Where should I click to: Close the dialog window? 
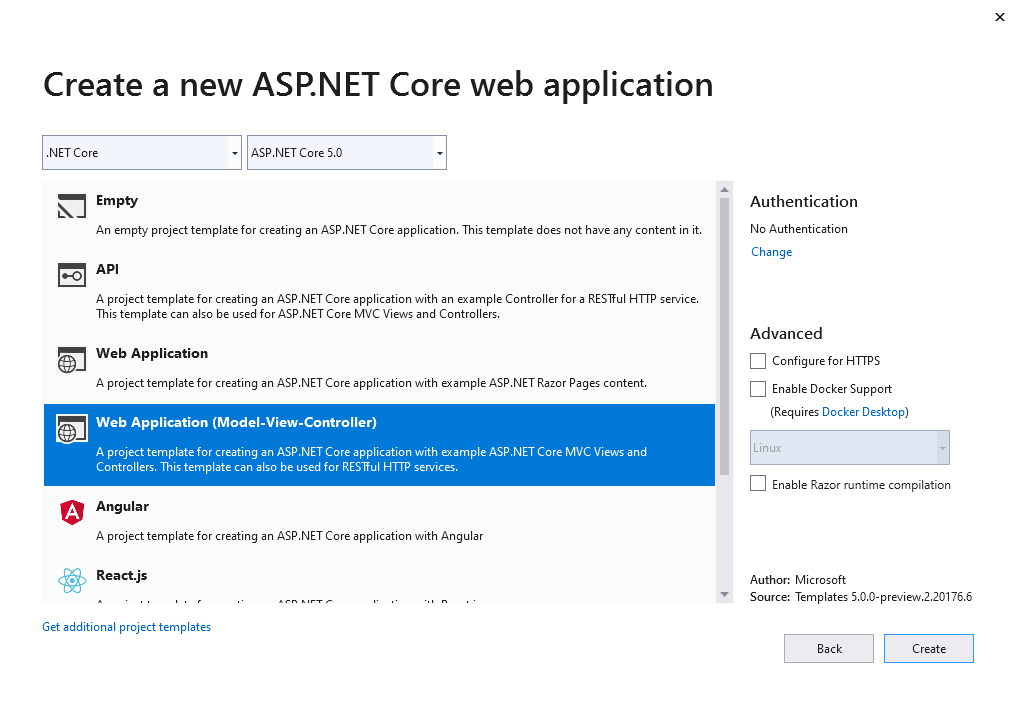pos(998,17)
